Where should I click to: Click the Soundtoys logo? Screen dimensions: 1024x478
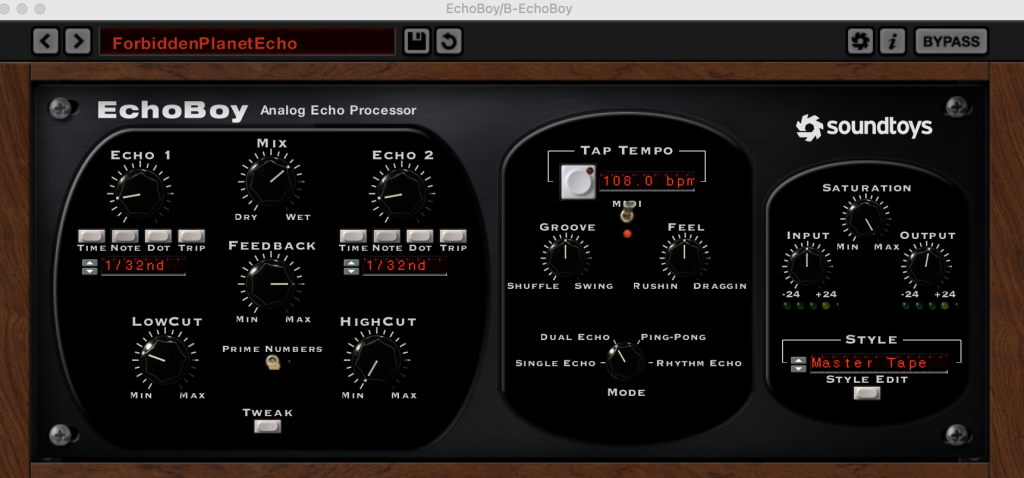(x=864, y=127)
